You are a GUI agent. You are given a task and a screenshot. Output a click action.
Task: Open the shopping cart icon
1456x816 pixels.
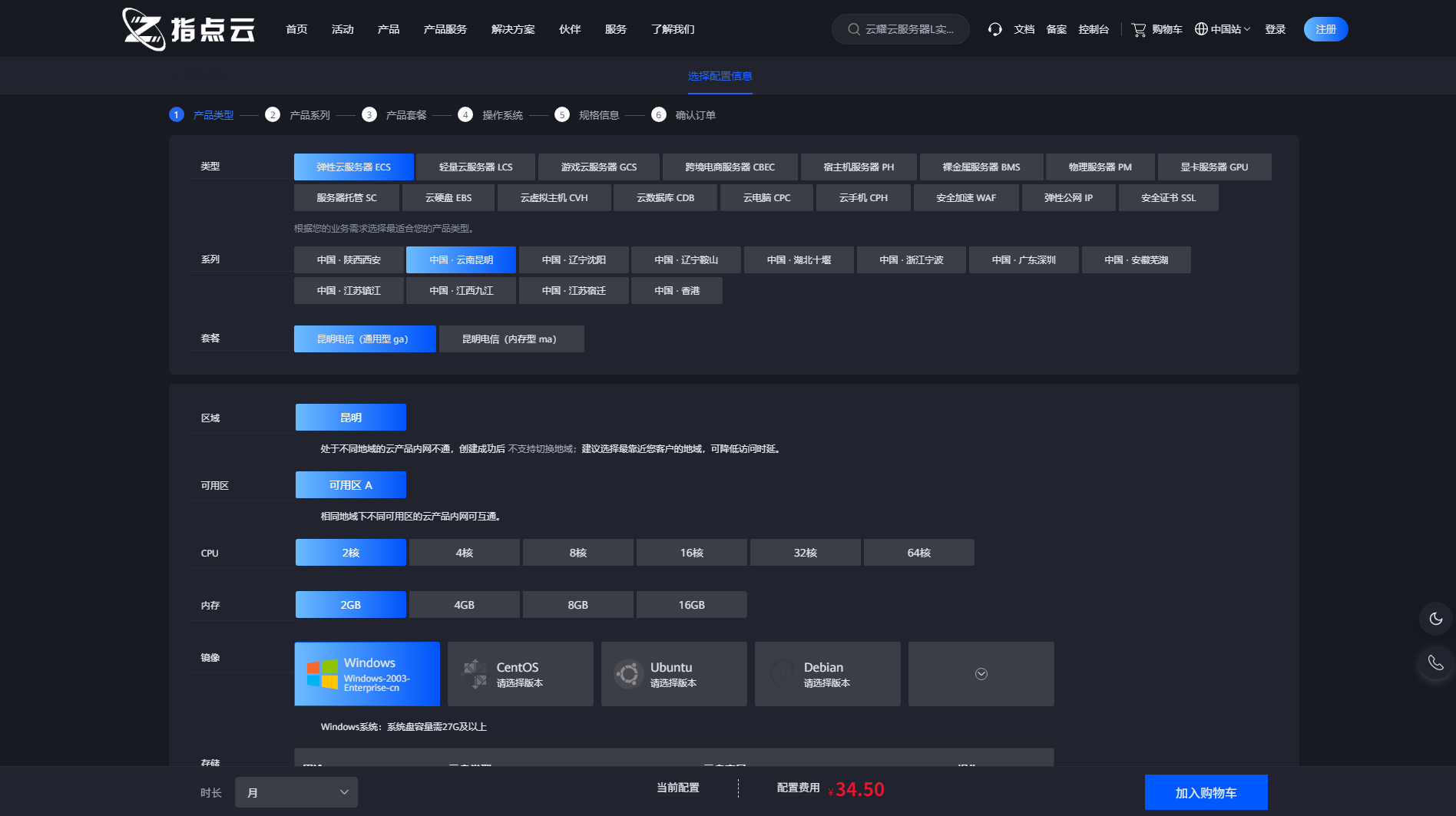pyautogui.click(x=1139, y=29)
